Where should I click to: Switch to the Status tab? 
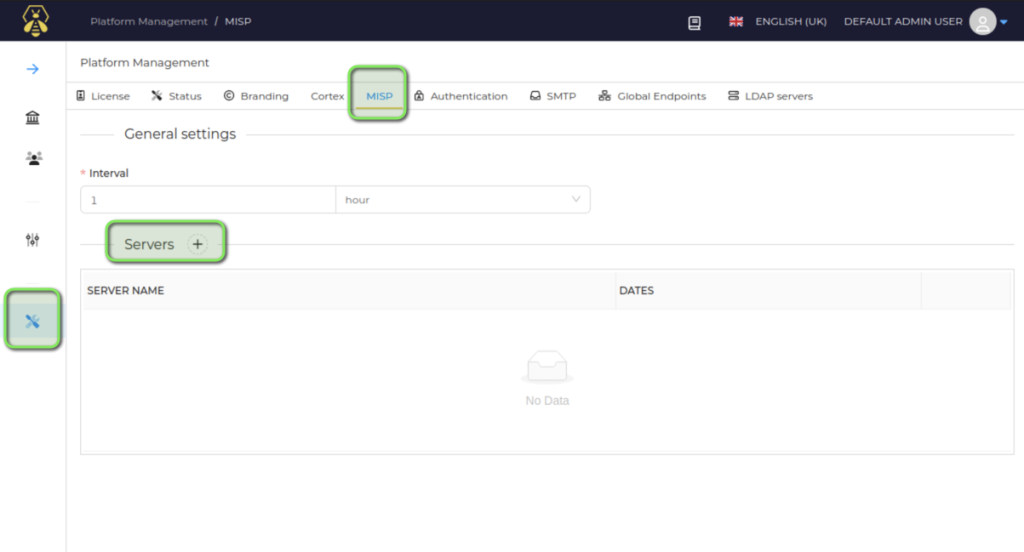[176, 96]
